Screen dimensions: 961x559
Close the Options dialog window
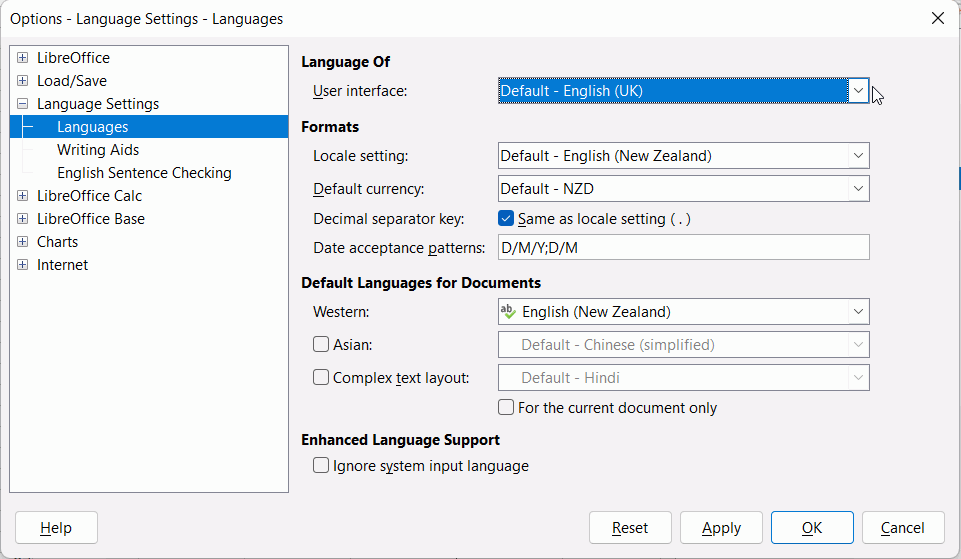[x=938, y=18]
